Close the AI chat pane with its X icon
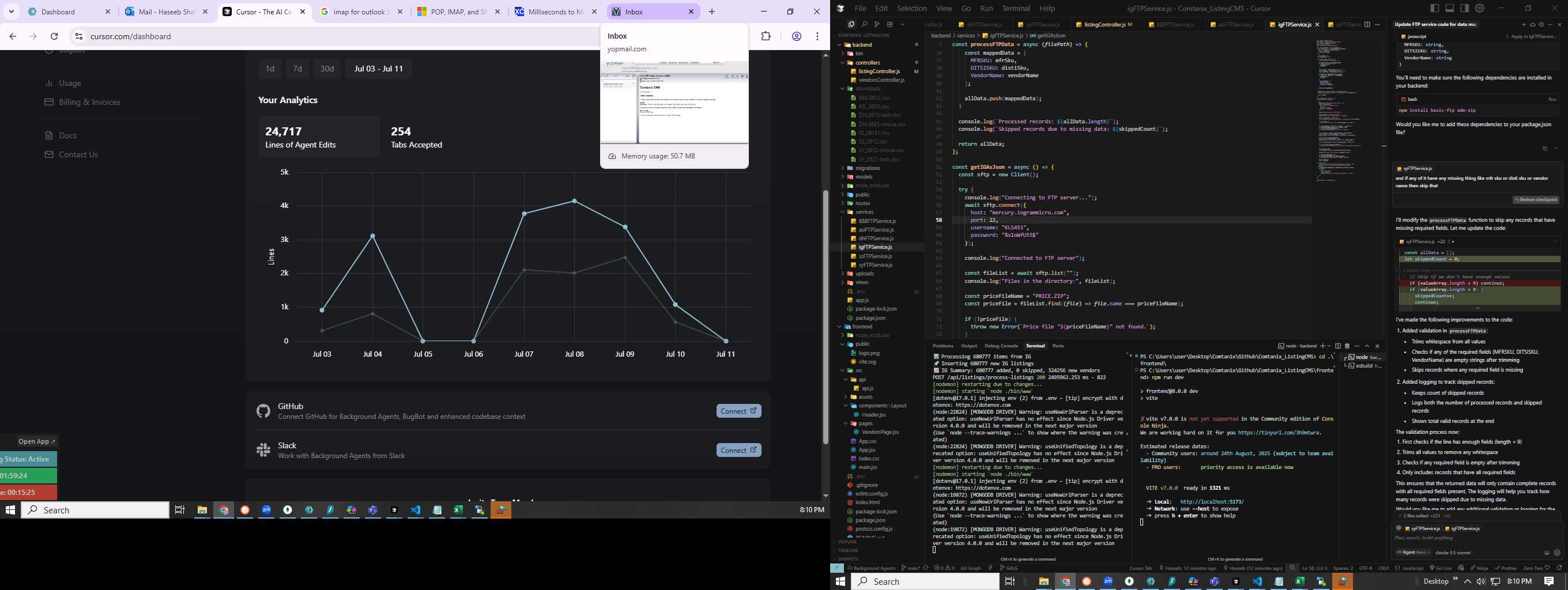1568x590 pixels. coord(1559,25)
